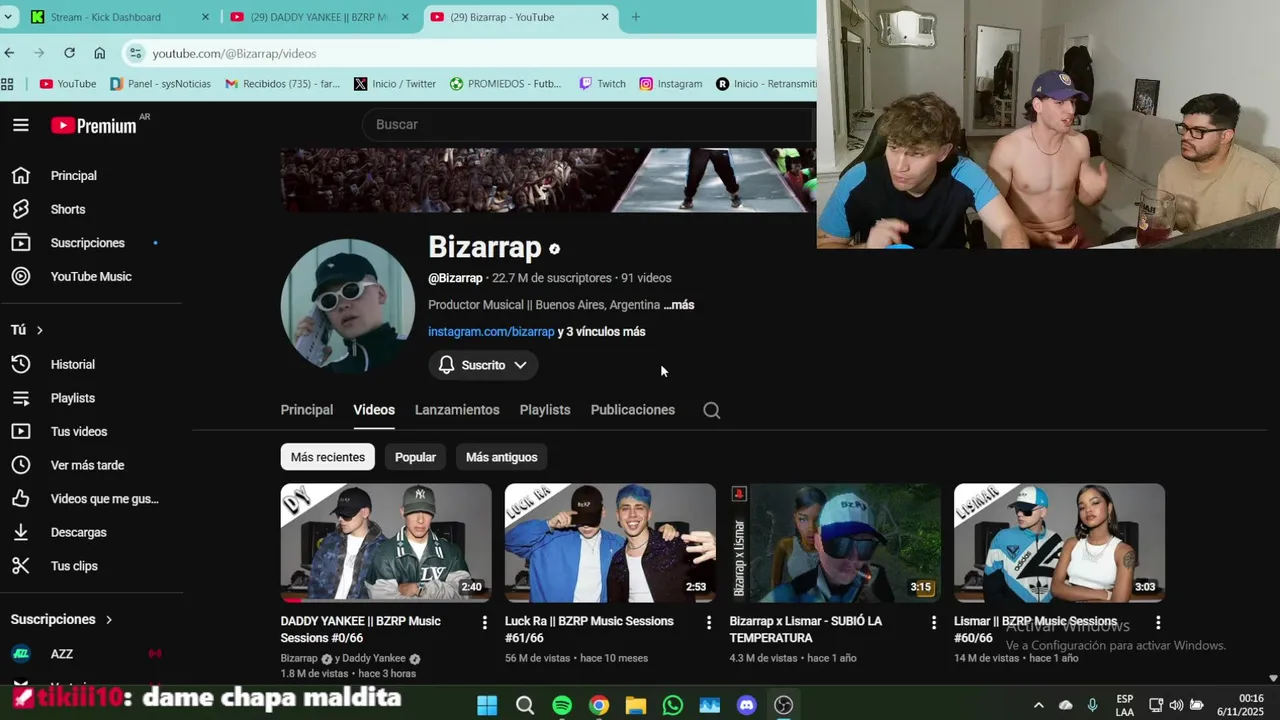Open the PROMIEDOS bookmark
The height and width of the screenshot is (720, 1280).
tap(506, 84)
